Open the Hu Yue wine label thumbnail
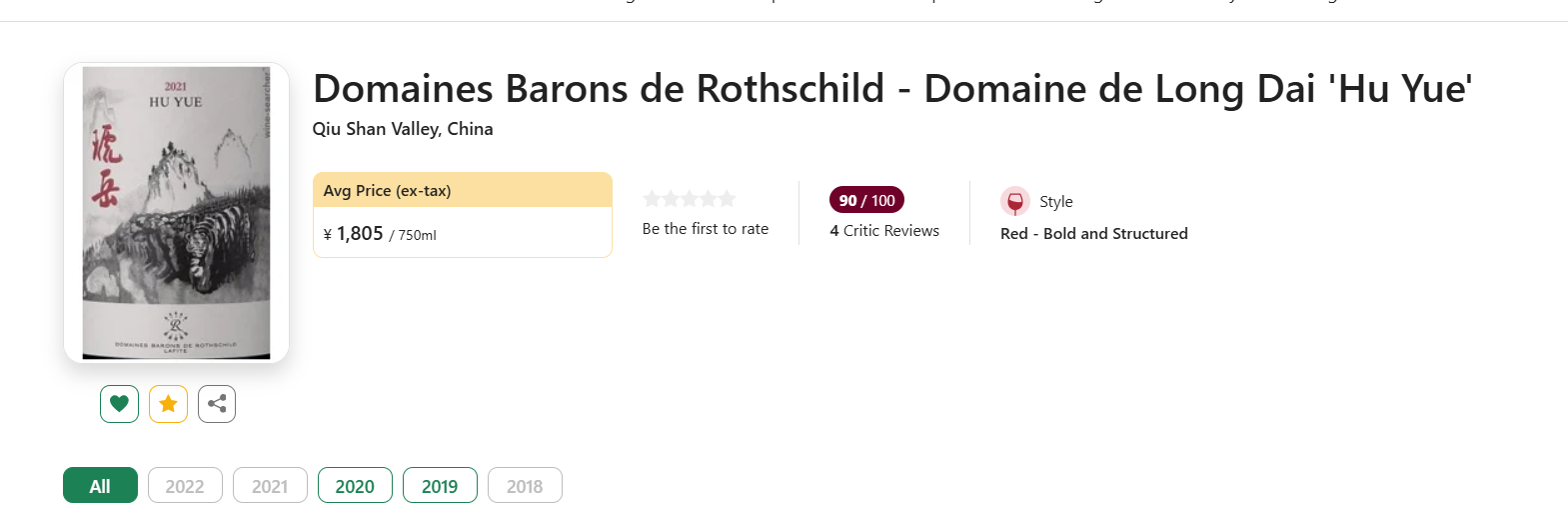 coord(176,213)
